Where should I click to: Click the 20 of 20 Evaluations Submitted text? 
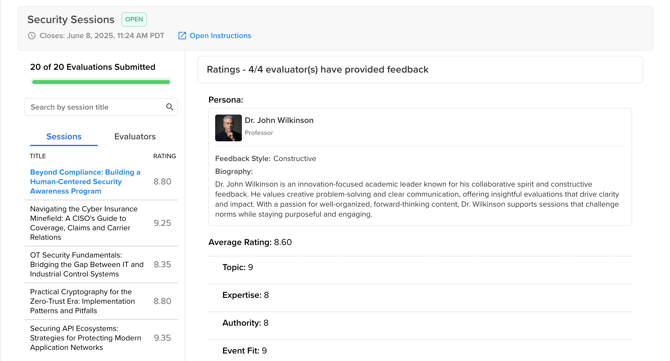pos(93,67)
